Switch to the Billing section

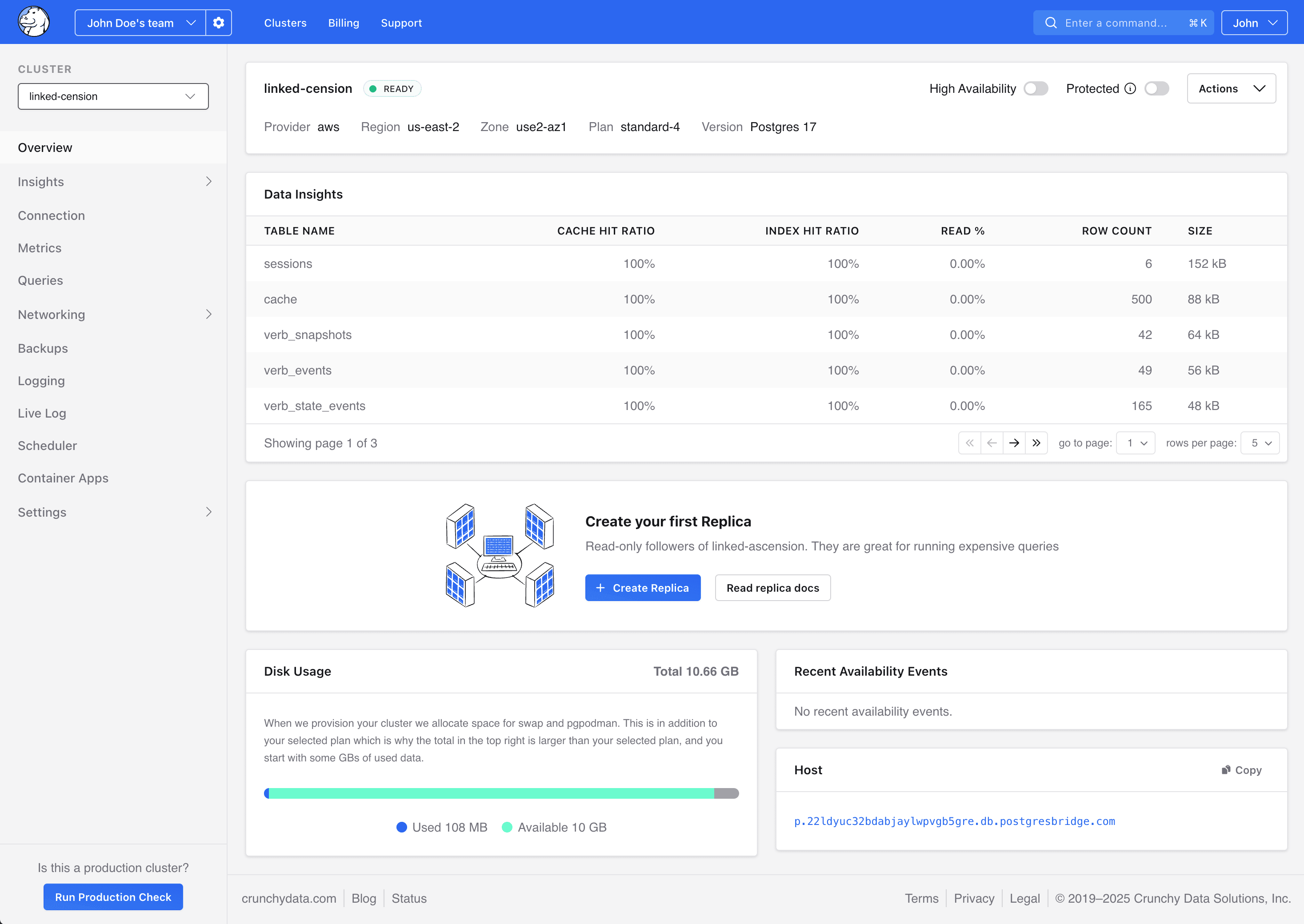(343, 23)
